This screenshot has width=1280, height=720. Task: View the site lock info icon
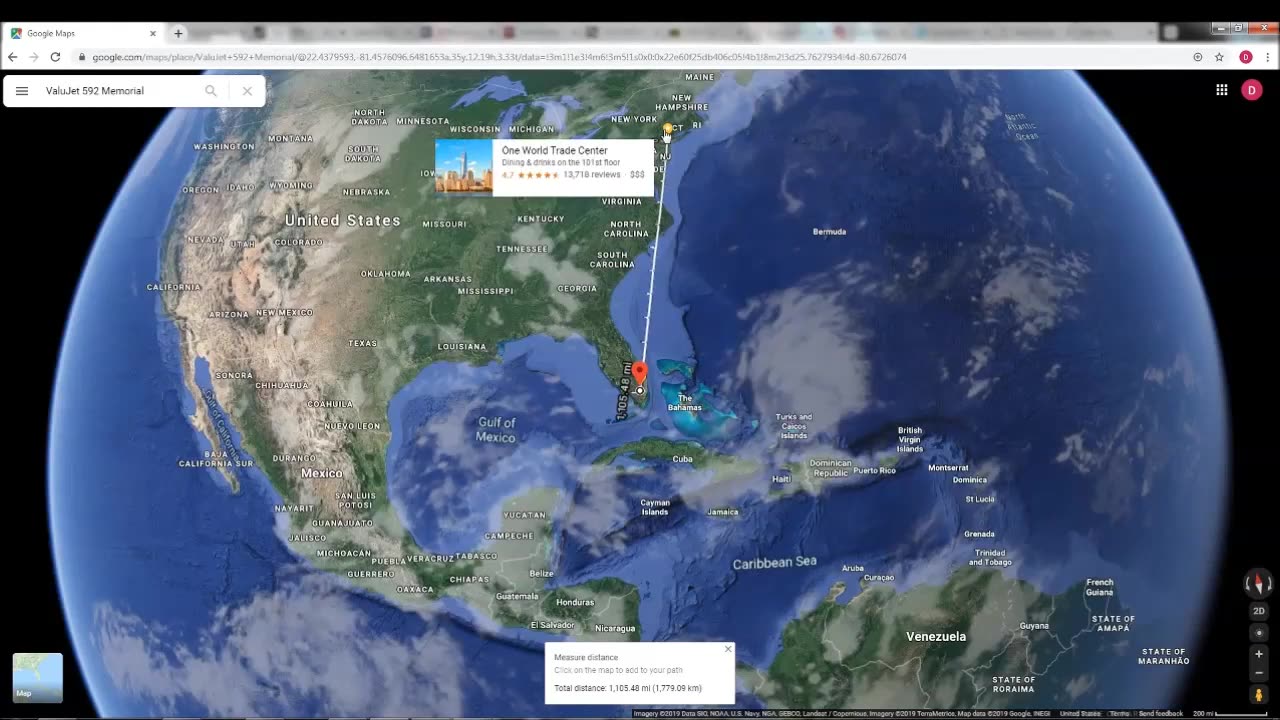[x=82, y=57]
